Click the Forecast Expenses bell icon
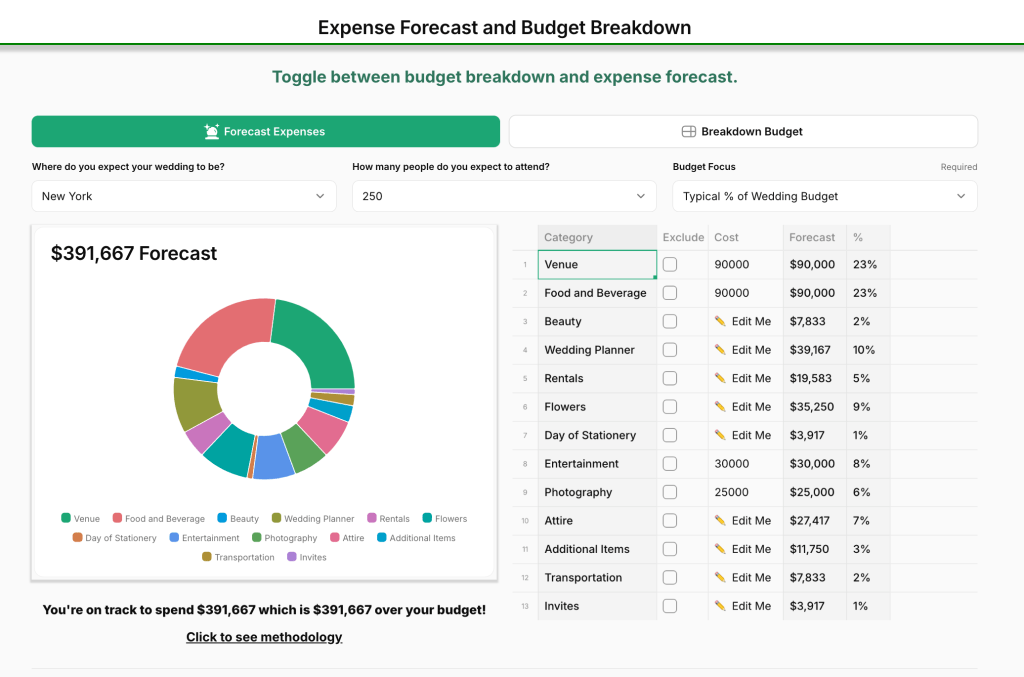 click(x=211, y=131)
